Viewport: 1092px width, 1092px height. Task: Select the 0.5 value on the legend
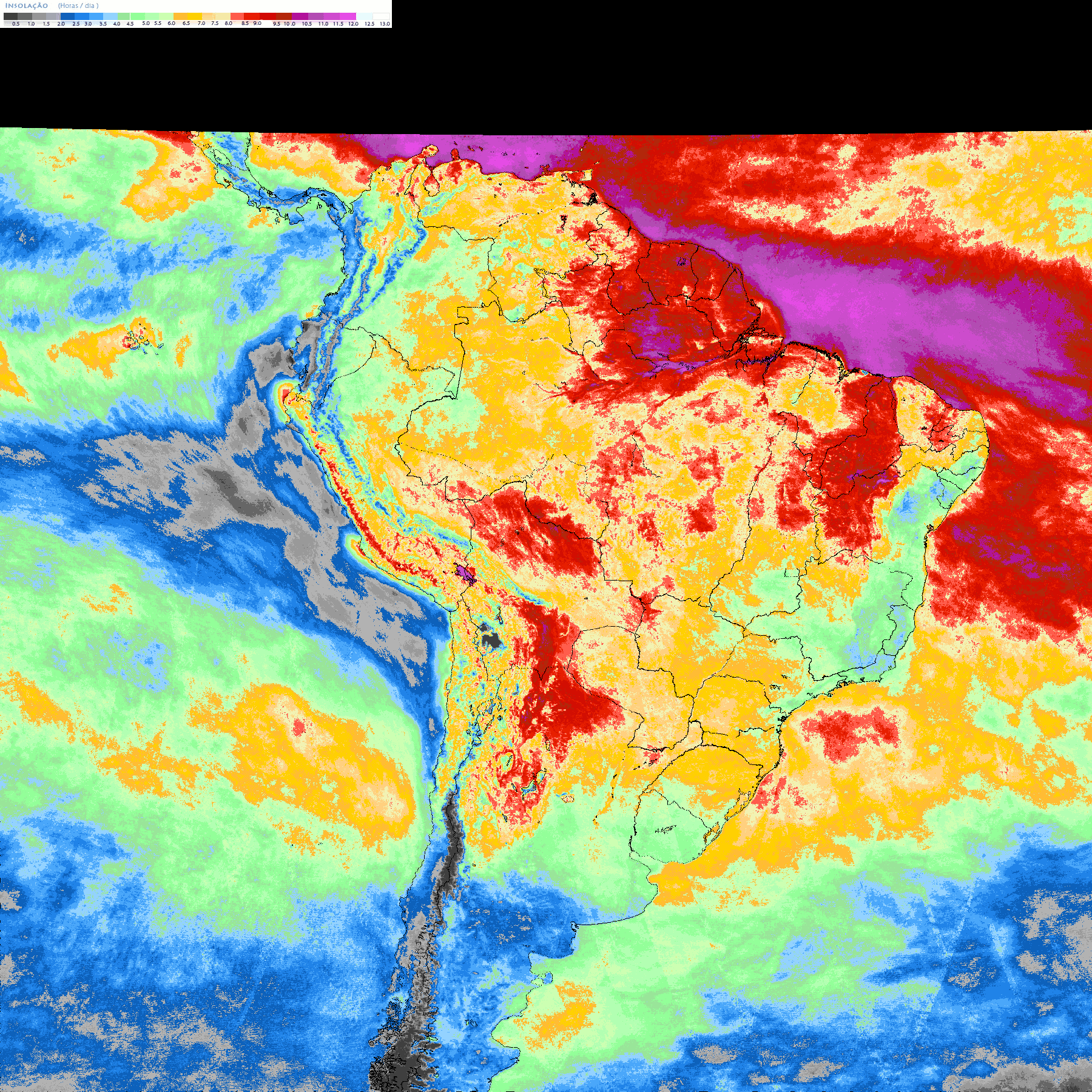click(16, 24)
